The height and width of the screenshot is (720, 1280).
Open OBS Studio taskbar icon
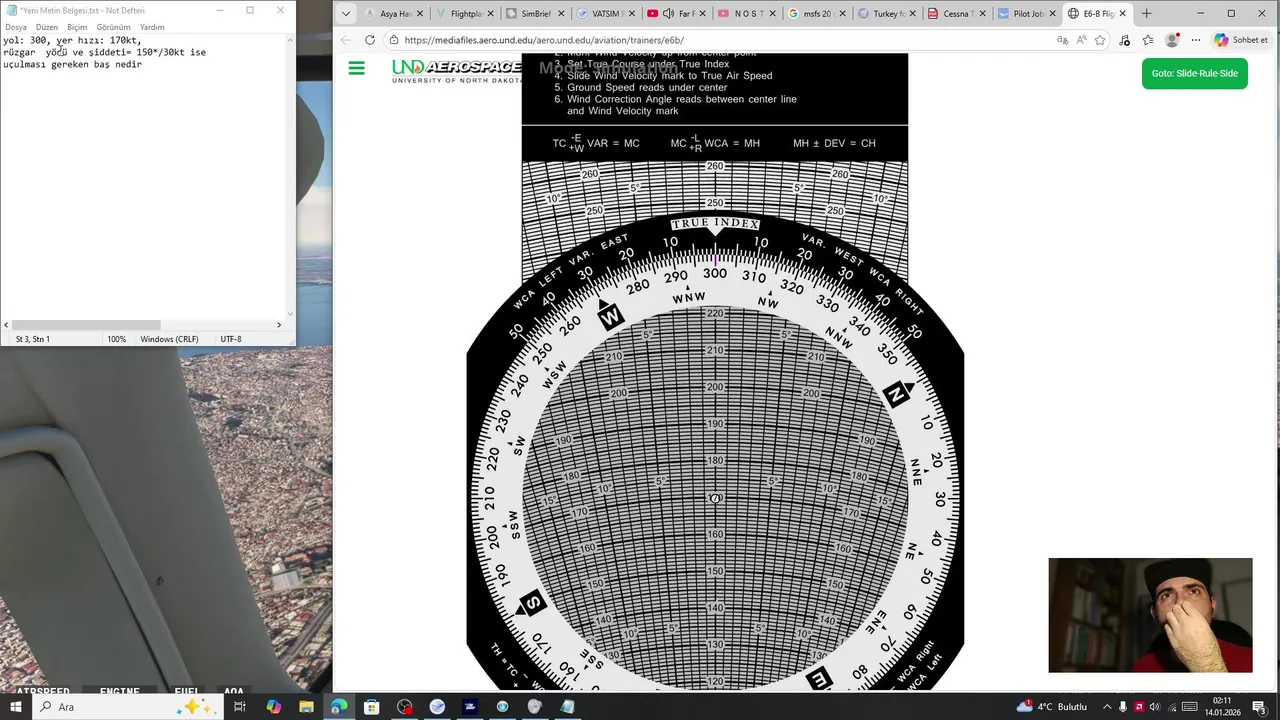(404, 707)
